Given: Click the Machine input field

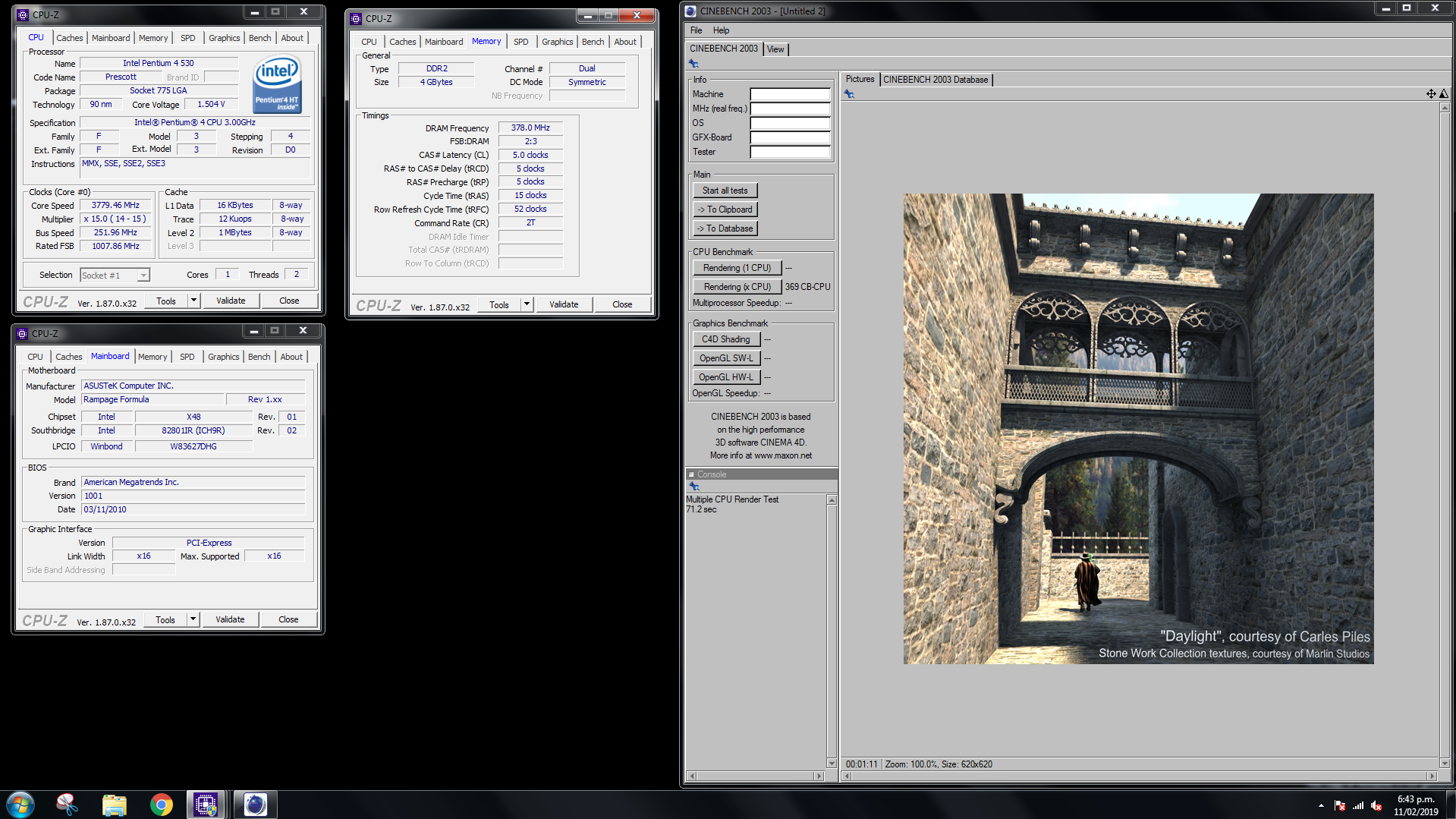Looking at the screenshot, I should pyautogui.click(x=790, y=94).
